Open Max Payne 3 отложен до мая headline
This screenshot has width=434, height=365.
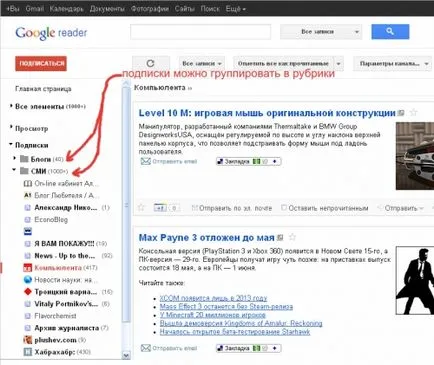pos(206,238)
